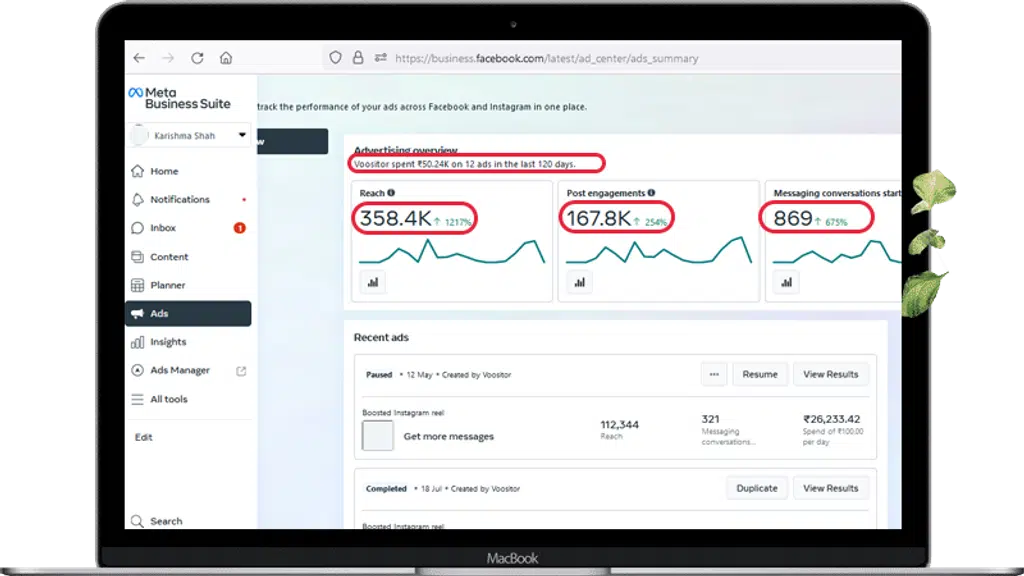This screenshot has width=1024, height=576.
Task: Click the Reach info icon
Action: point(391,193)
